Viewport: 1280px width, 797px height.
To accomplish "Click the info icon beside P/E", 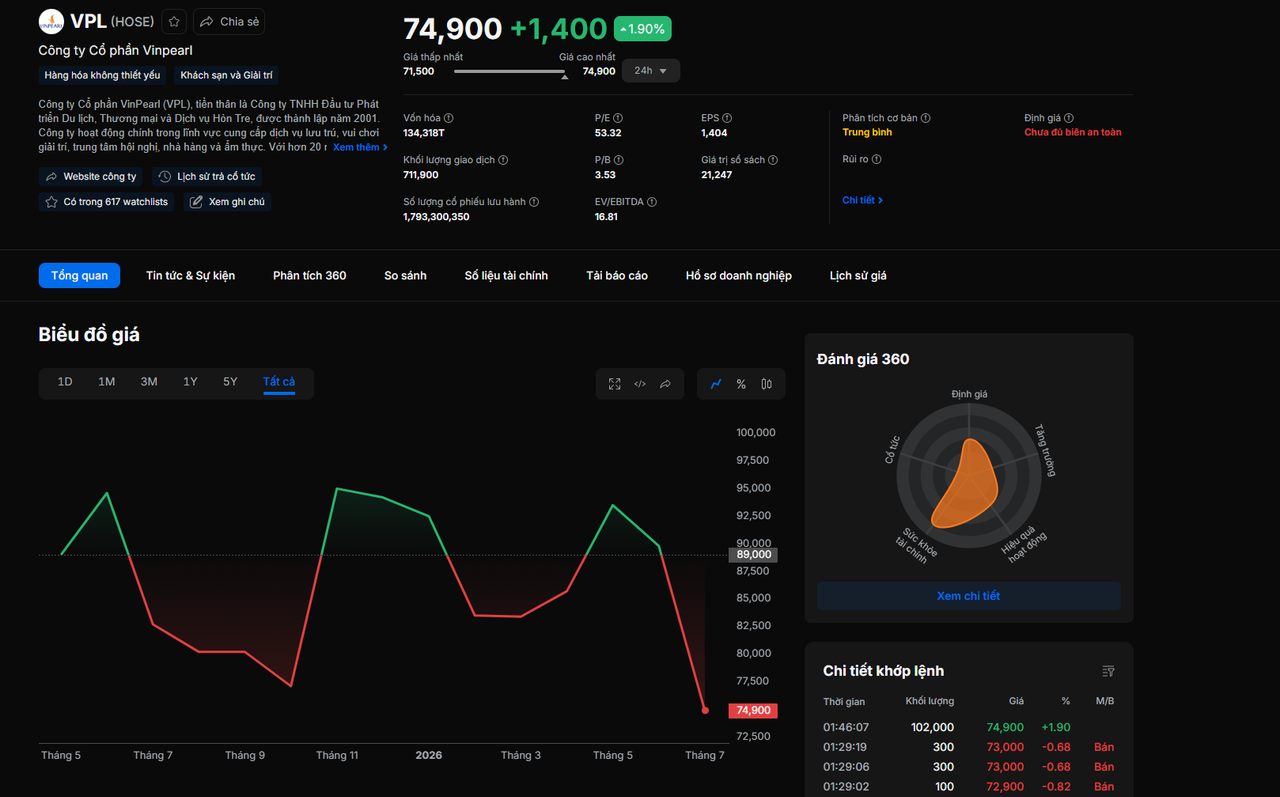I will tap(618, 118).
